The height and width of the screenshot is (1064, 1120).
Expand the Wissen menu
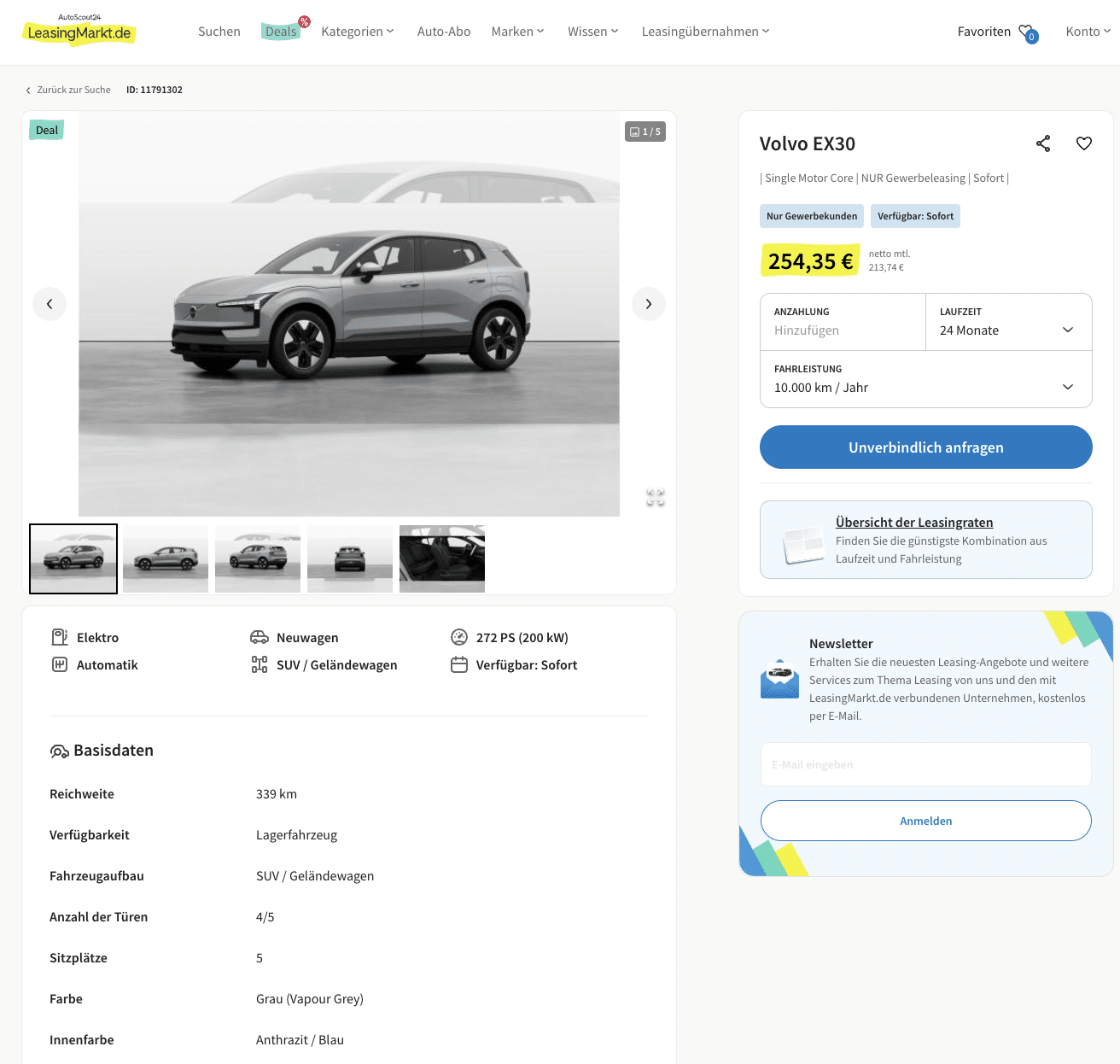(593, 32)
